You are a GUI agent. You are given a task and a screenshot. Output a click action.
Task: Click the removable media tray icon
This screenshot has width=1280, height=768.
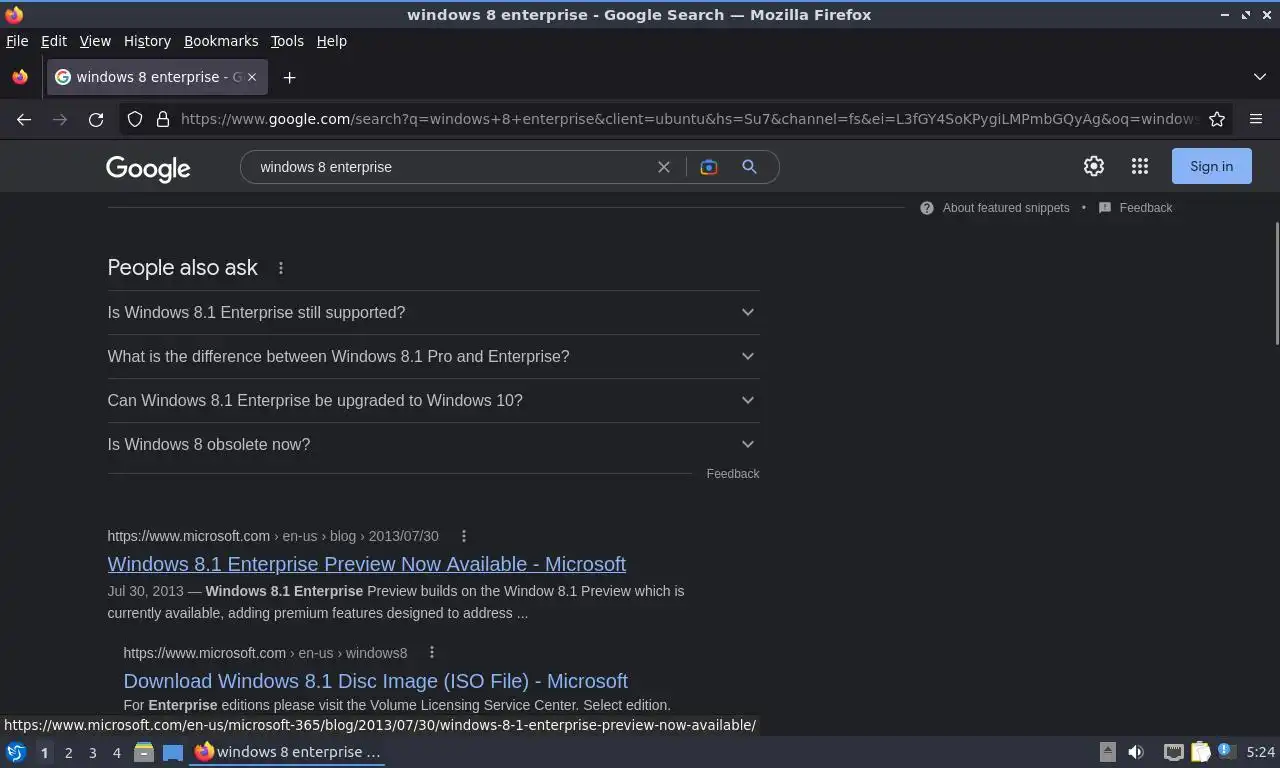pos(1107,752)
